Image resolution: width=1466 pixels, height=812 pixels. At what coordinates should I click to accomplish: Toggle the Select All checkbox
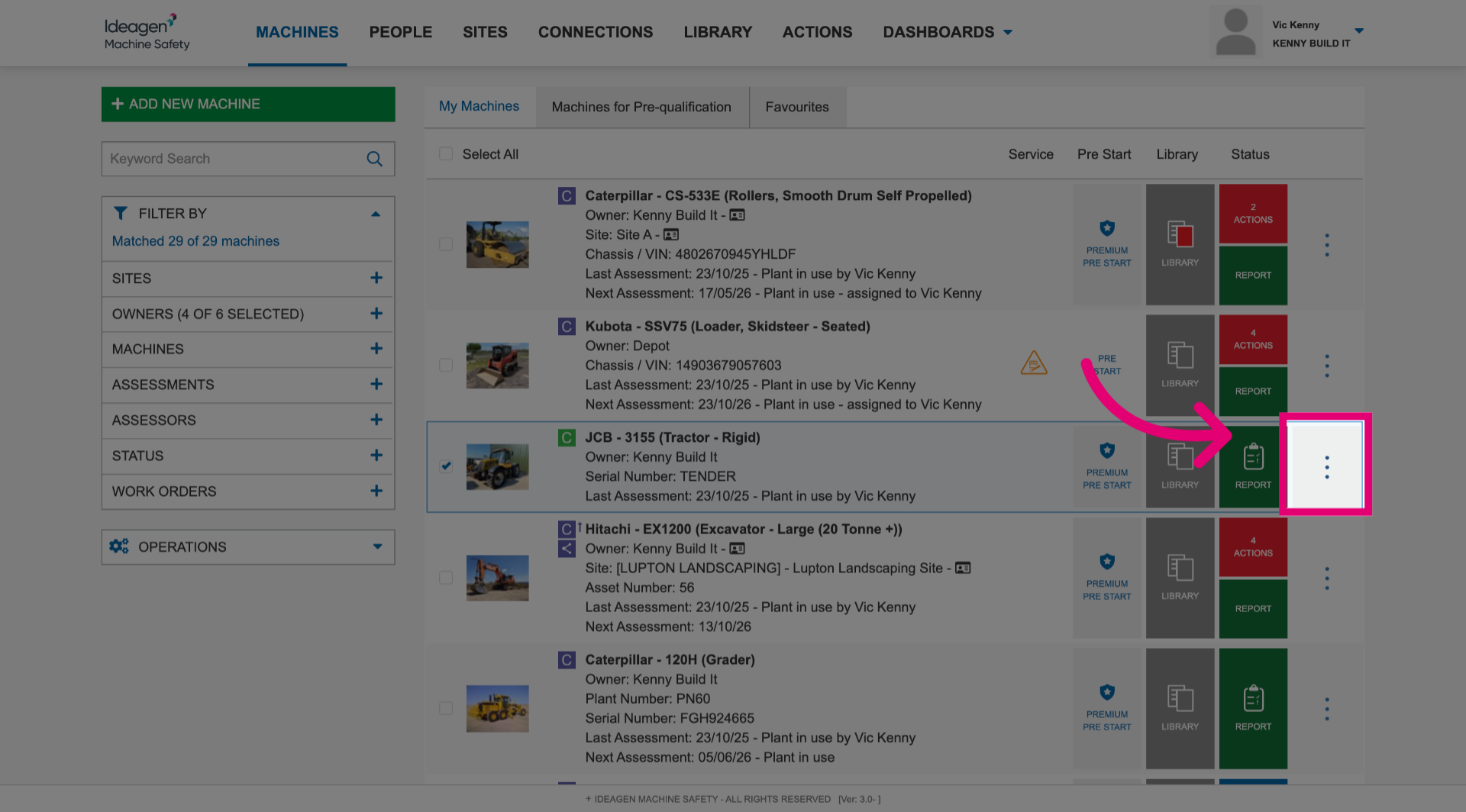tap(446, 154)
